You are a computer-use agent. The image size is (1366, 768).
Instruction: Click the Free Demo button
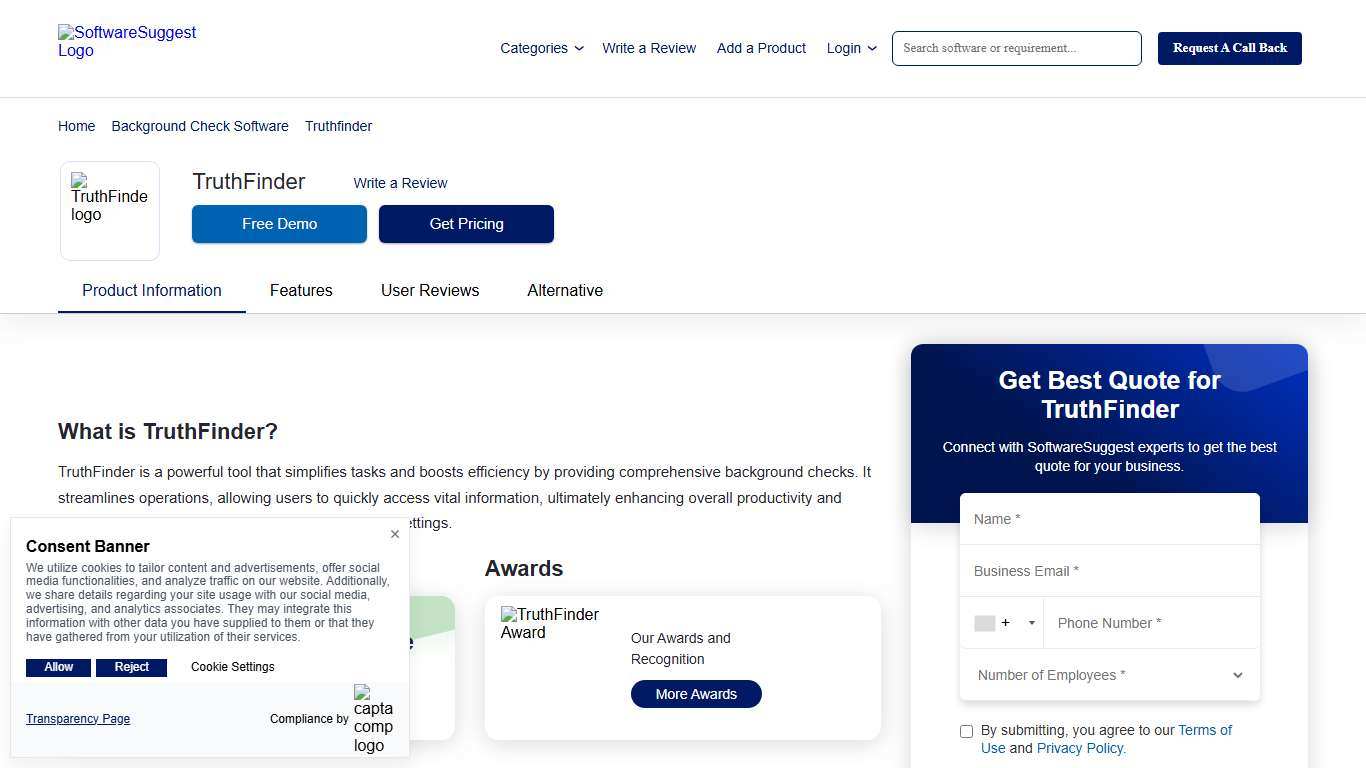click(279, 224)
